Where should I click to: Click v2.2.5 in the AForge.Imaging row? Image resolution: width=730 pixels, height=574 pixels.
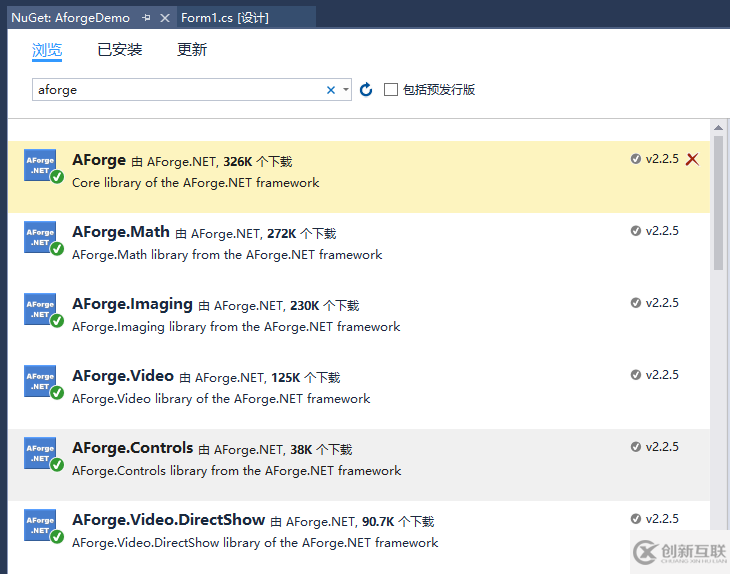pos(662,303)
